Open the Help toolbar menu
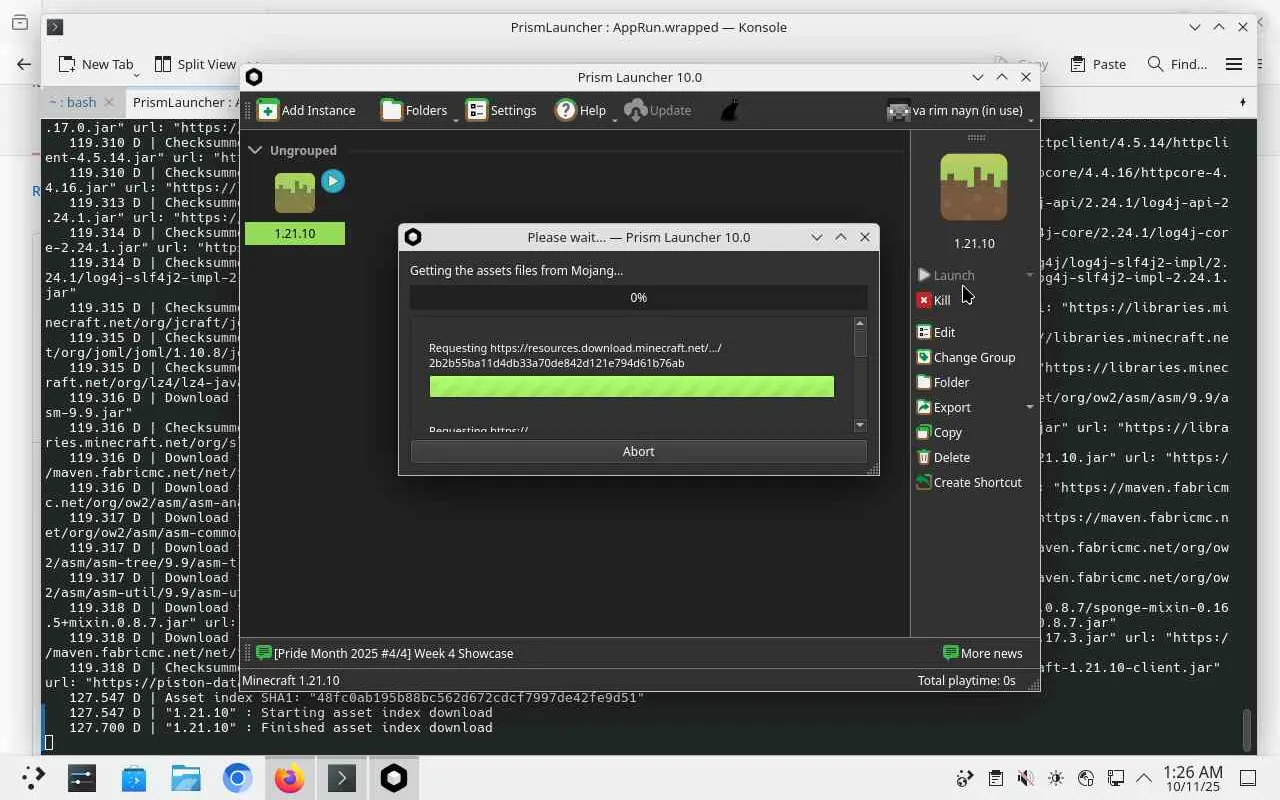This screenshot has width=1280, height=800. click(x=581, y=110)
